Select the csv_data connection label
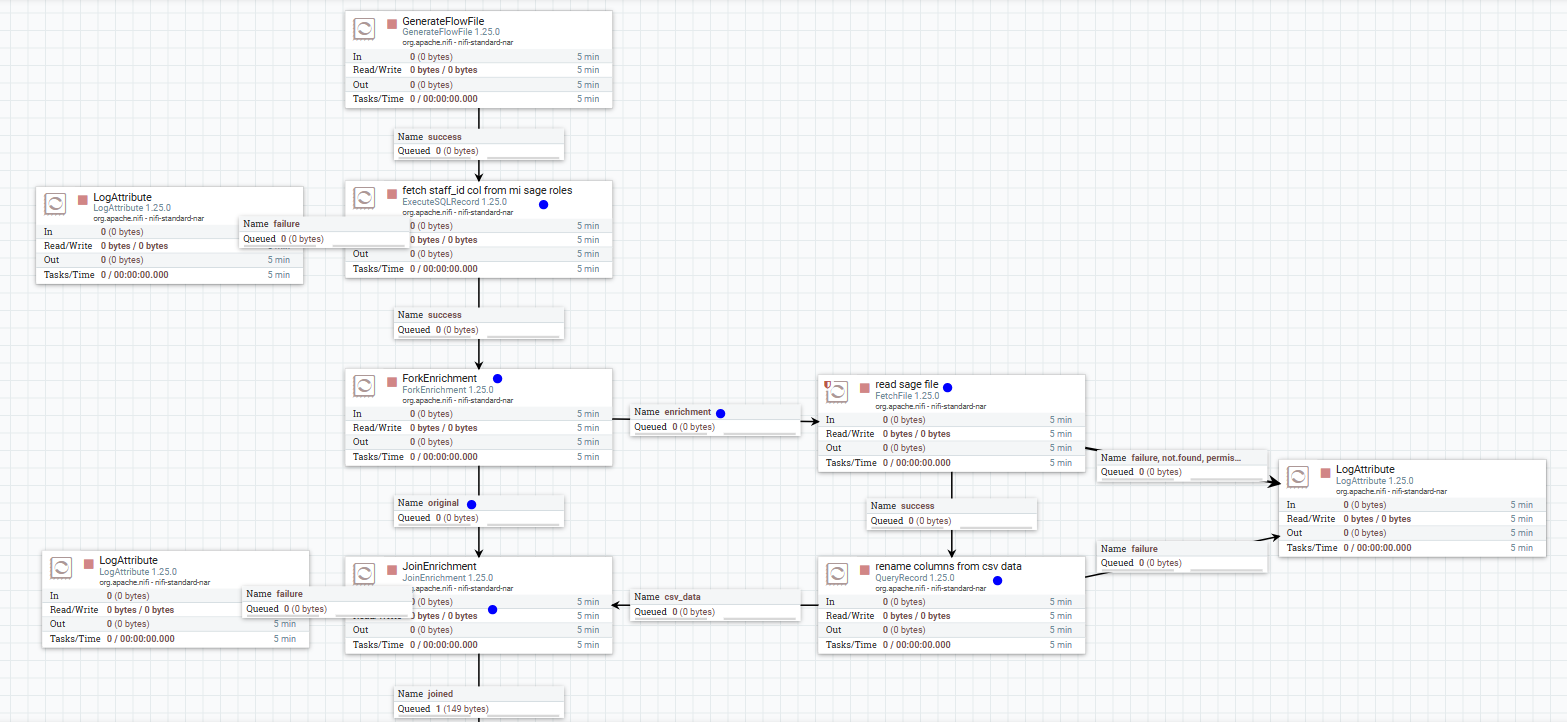Screen dimensions: 1567x722 click(x=715, y=602)
